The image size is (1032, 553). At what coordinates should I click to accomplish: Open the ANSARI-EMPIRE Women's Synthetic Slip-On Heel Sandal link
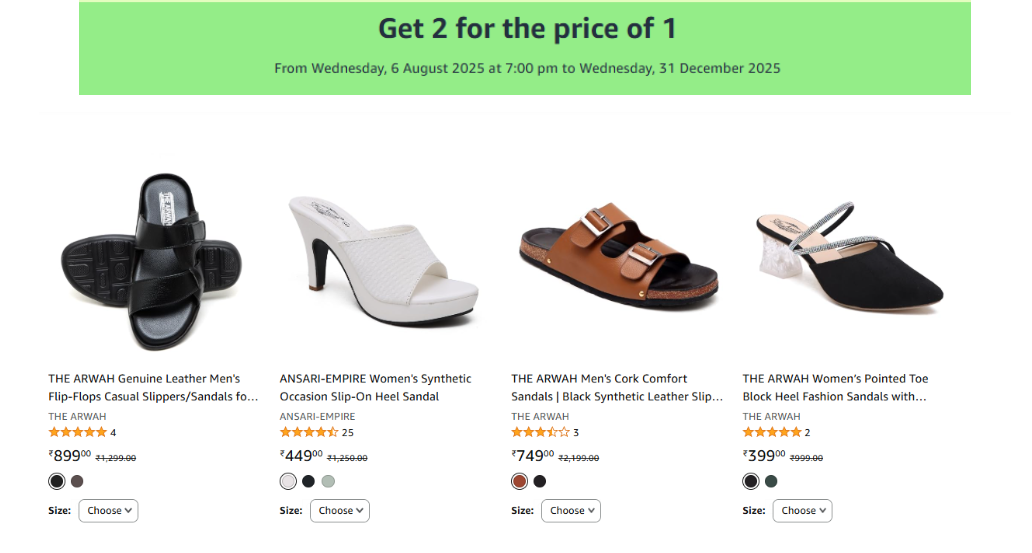375,387
